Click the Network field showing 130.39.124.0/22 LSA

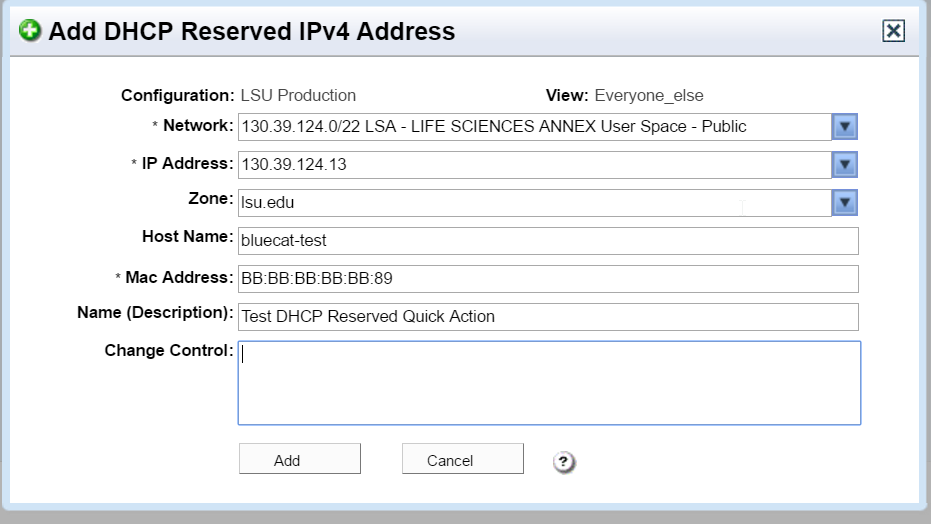coord(535,126)
